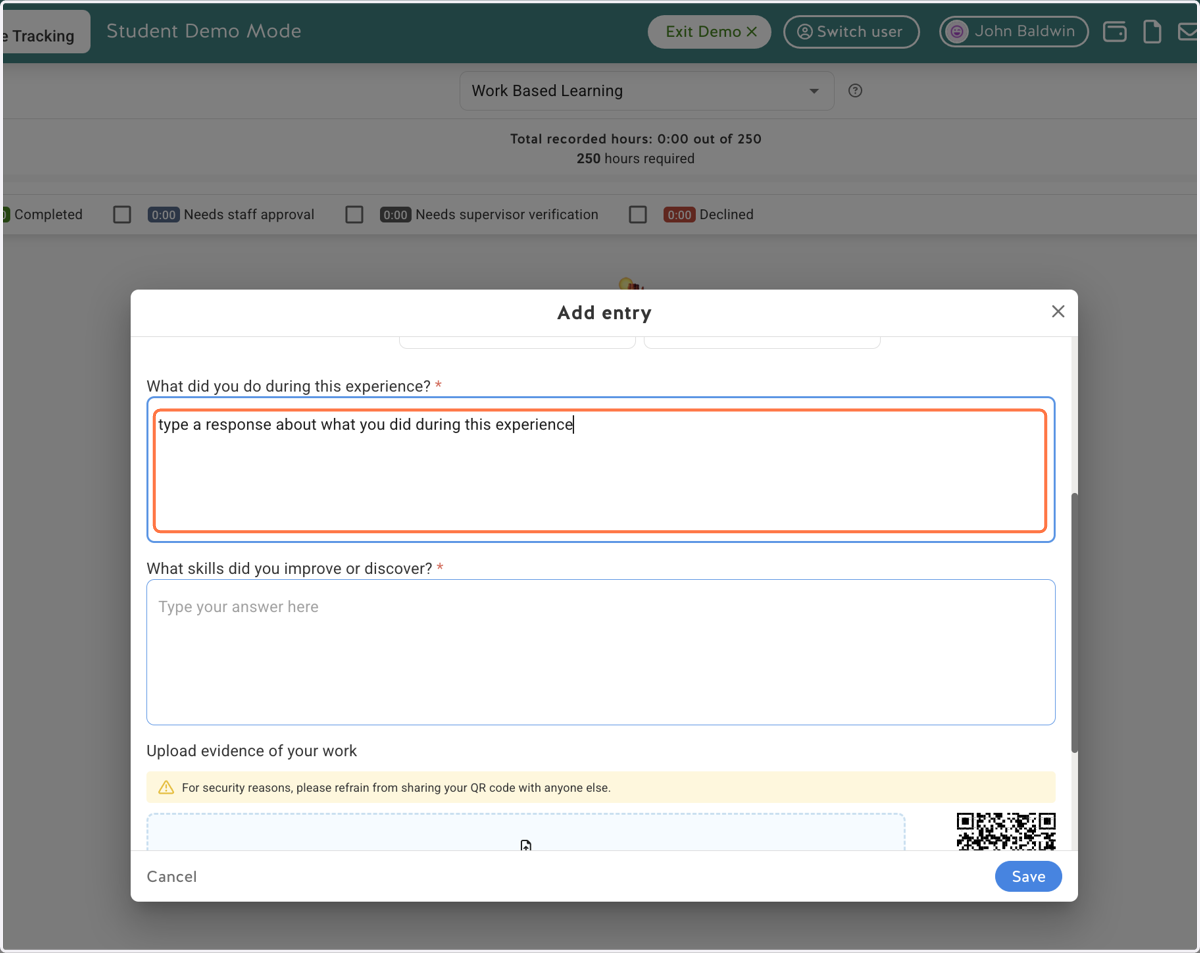Click the dashed file upload area

526,832
